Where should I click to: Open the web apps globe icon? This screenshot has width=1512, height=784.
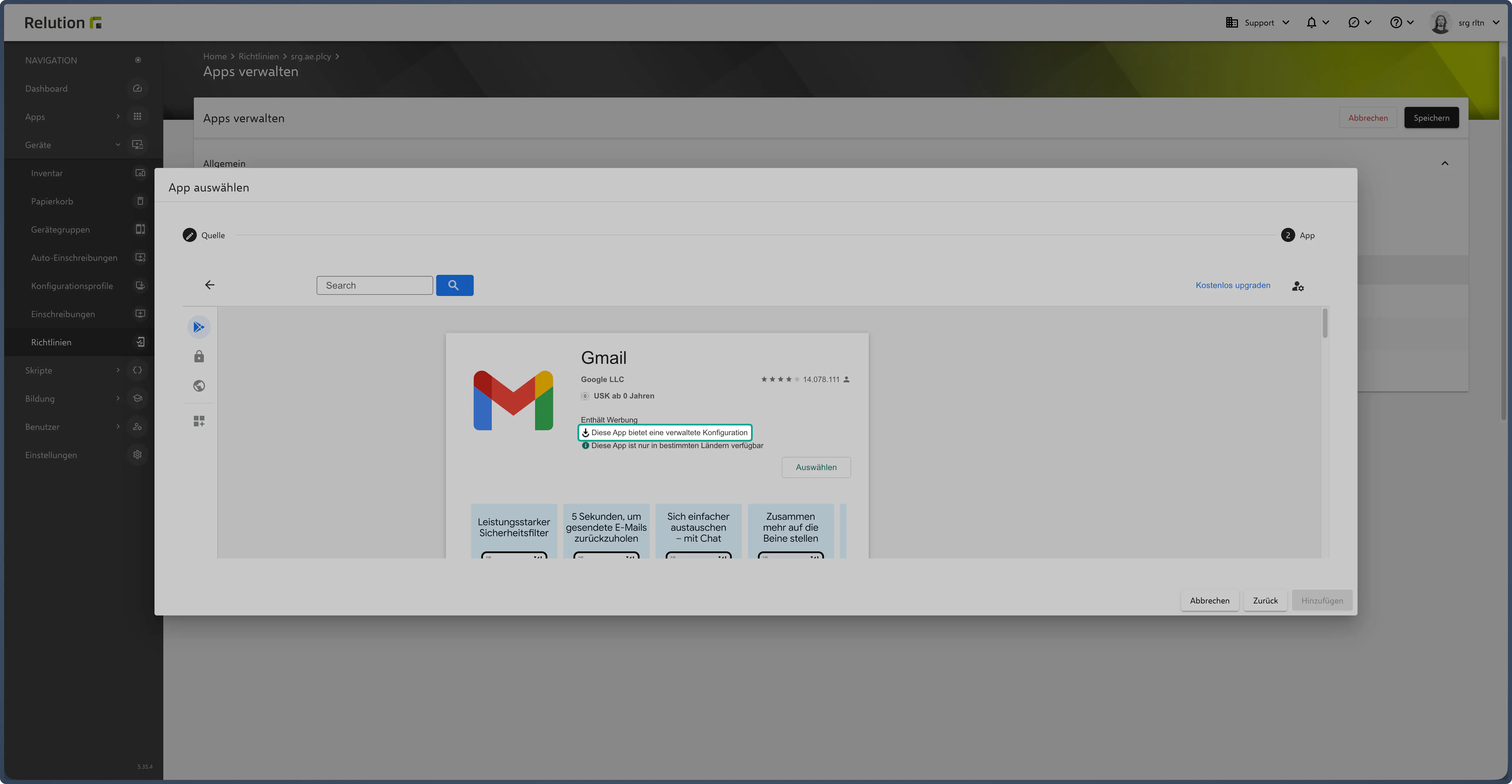[199, 386]
